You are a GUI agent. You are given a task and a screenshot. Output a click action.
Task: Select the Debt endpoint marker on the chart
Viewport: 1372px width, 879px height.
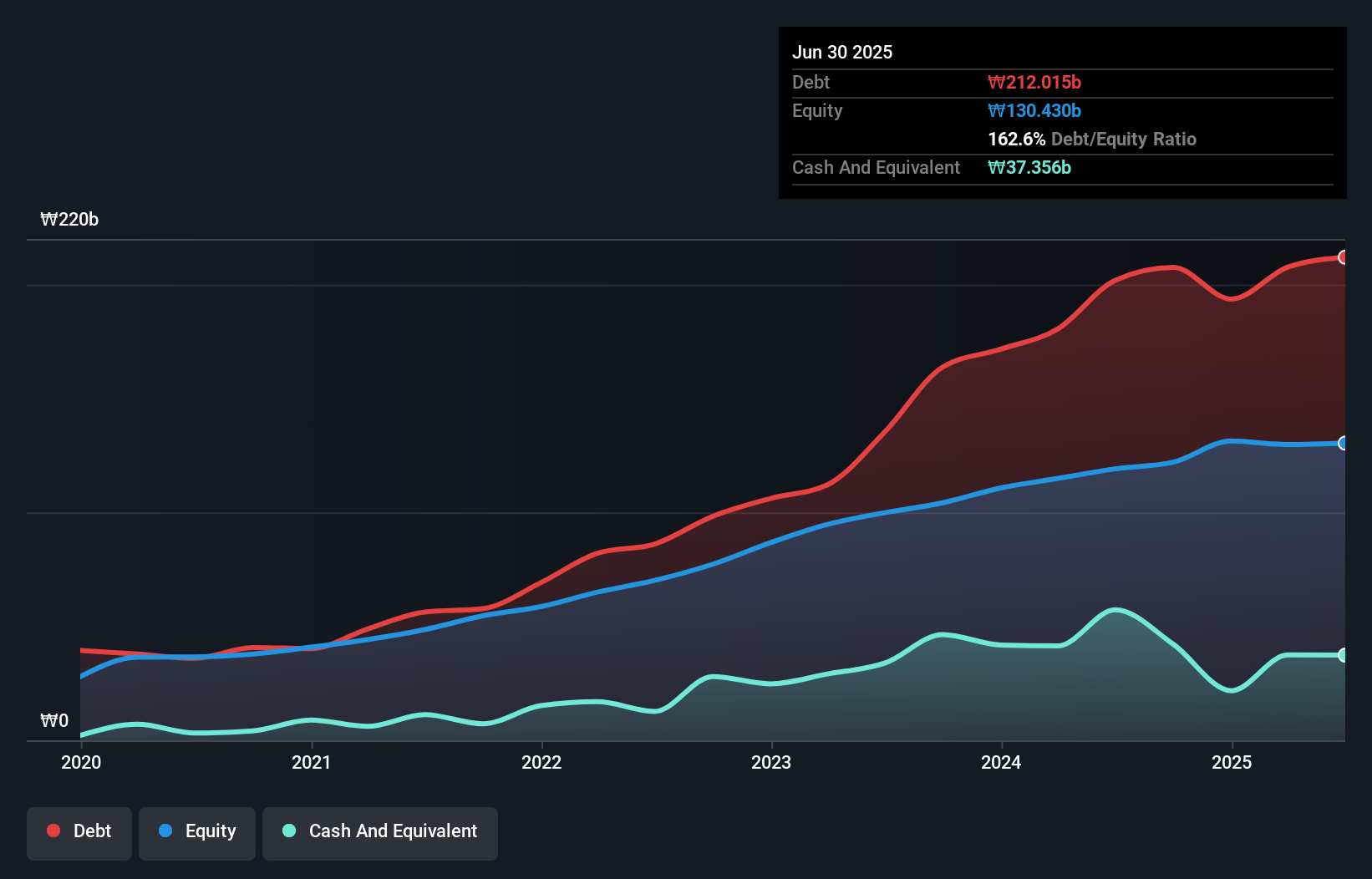[x=1343, y=258]
